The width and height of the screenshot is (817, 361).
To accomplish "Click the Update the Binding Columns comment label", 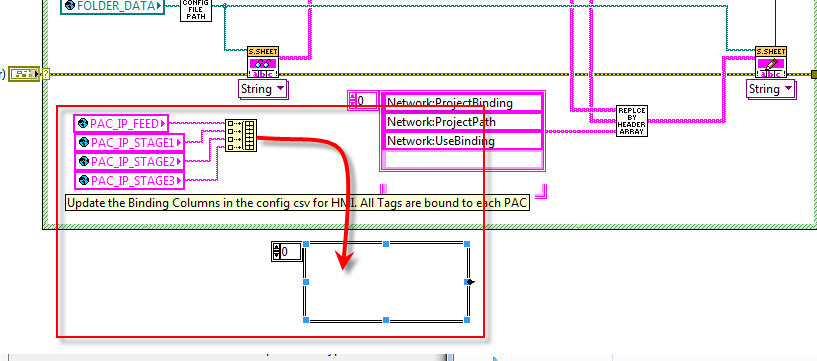I will pos(298,203).
